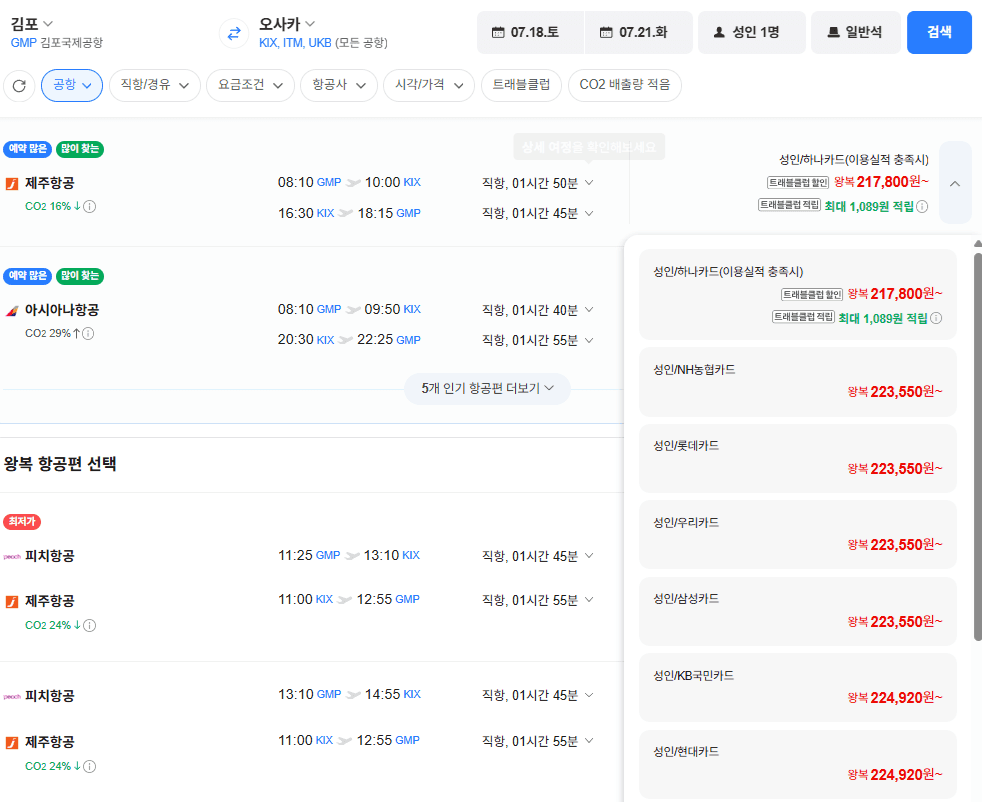Open CO2 16% info icon for 제주항공
Viewport: 982px width, 802px height.
tap(90, 207)
